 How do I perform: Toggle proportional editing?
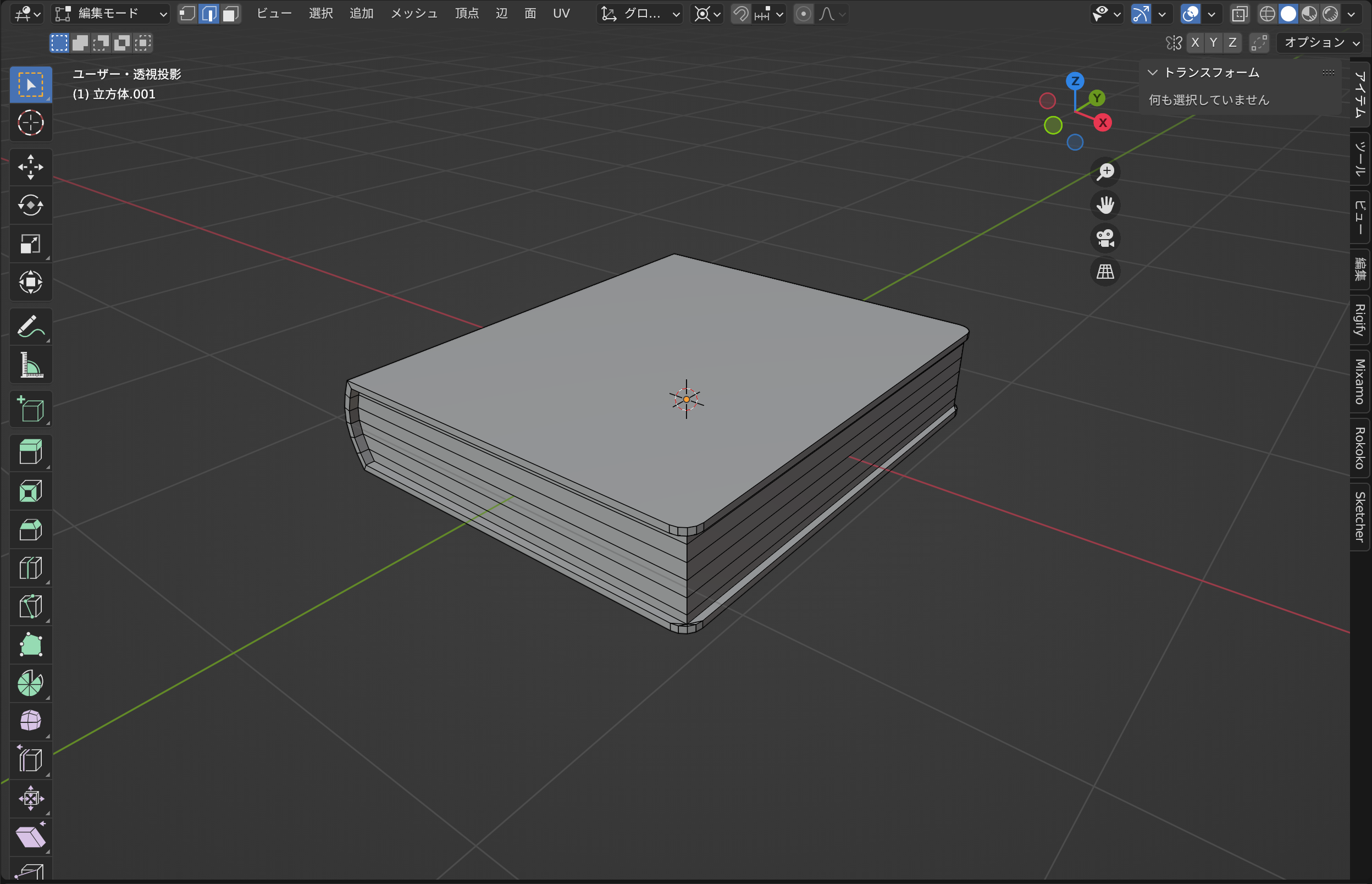point(803,14)
